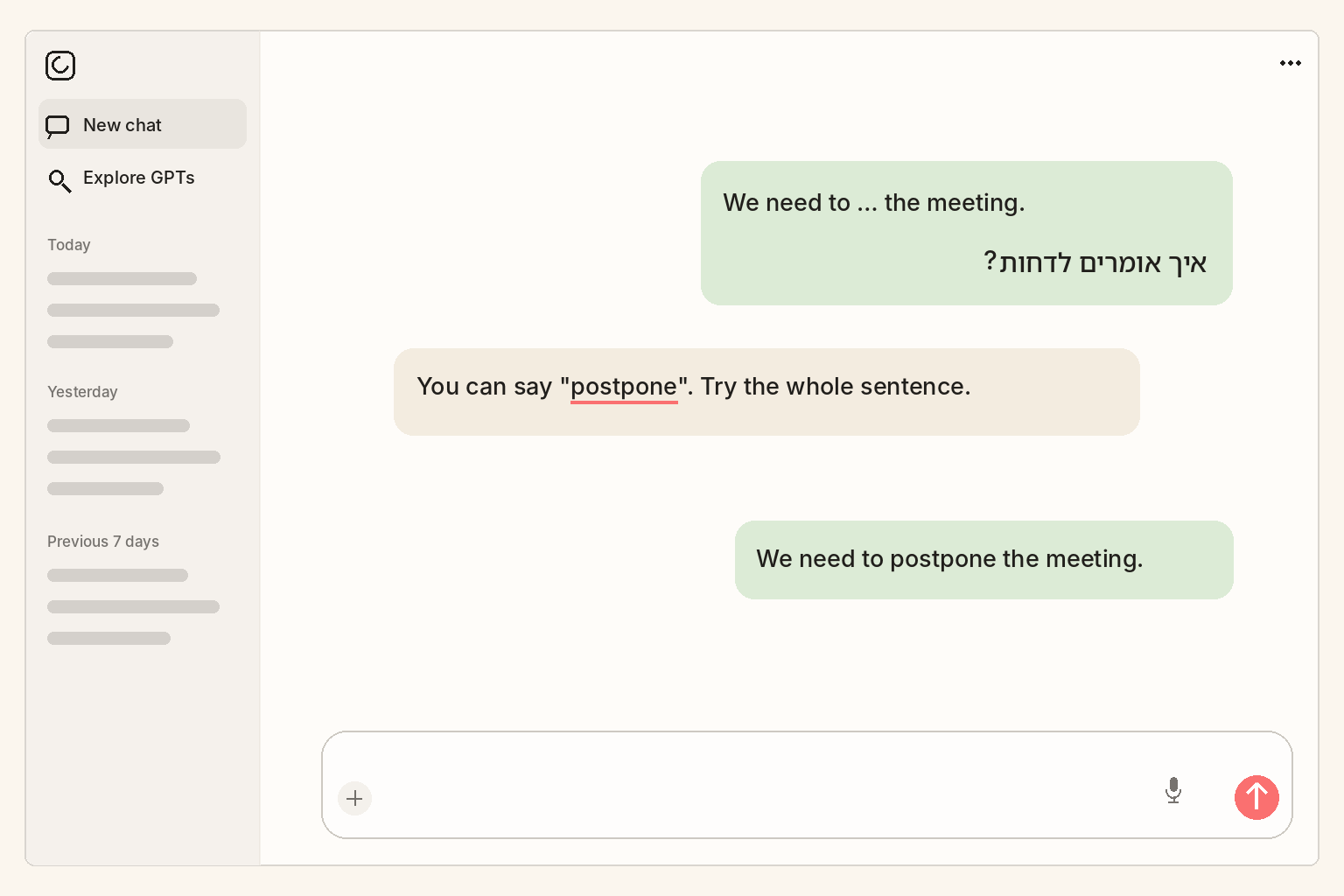Activate the microphone voice input
The image size is (1344, 896).
(x=1173, y=790)
